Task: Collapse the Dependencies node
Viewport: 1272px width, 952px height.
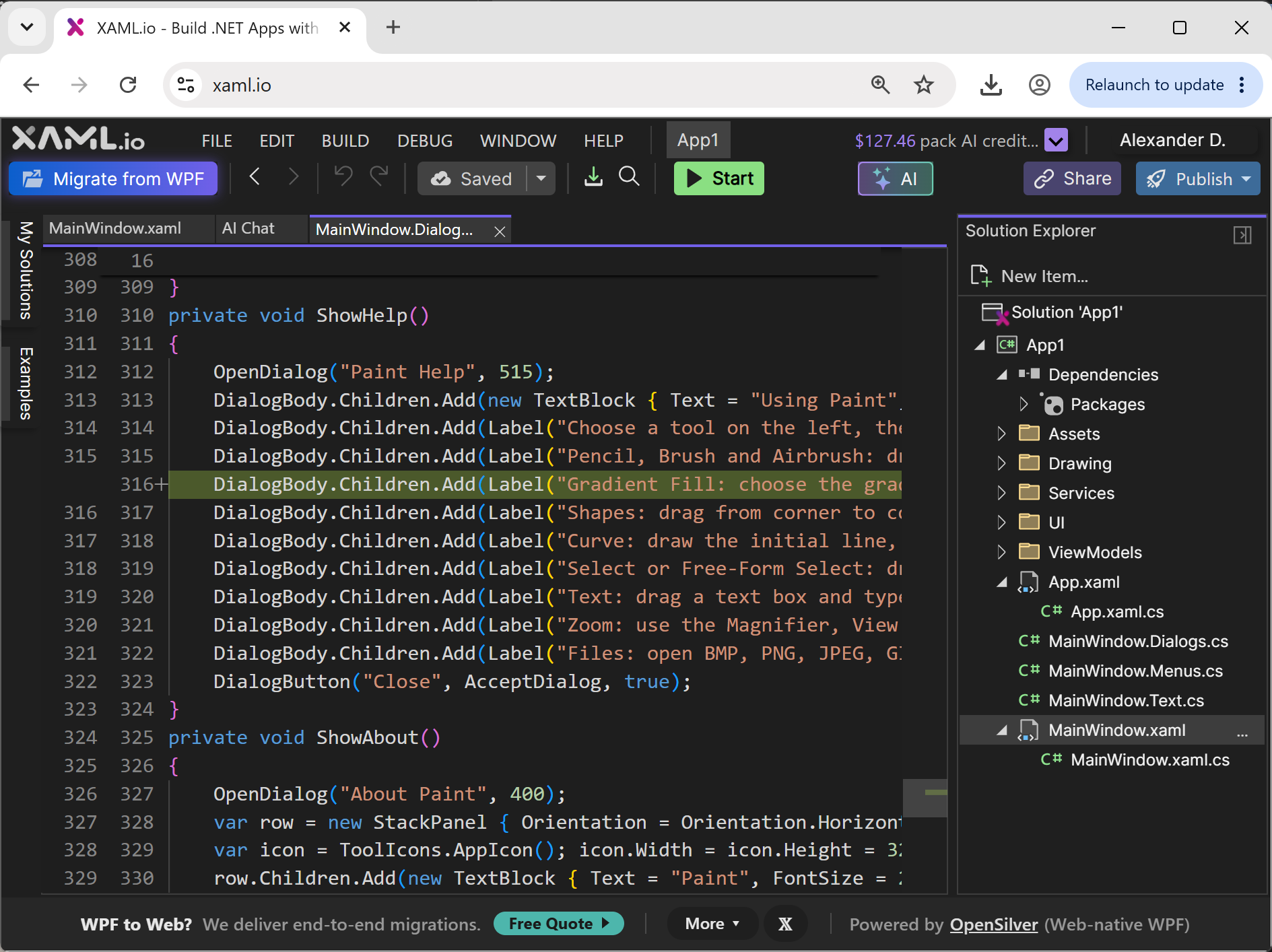Action: pyautogui.click(x=1003, y=375)
